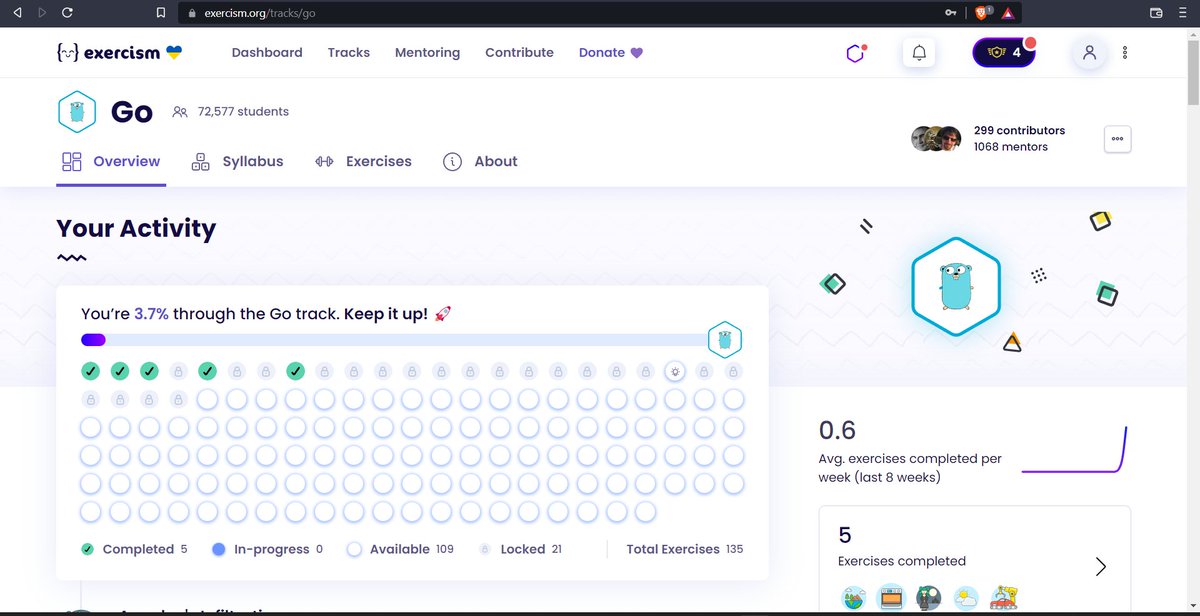This screenshot has height=616, width=1200.
Task: Open the reputation badge showing 4
Action: point(1004,53)
